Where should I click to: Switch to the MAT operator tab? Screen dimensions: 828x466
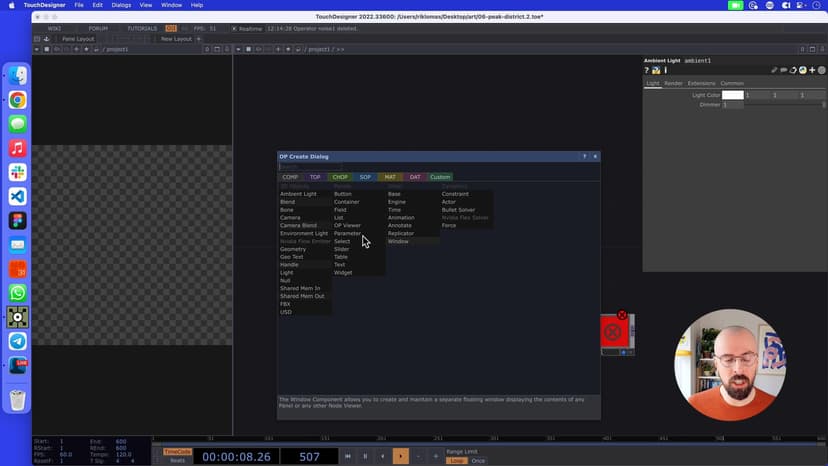[390, 177]
